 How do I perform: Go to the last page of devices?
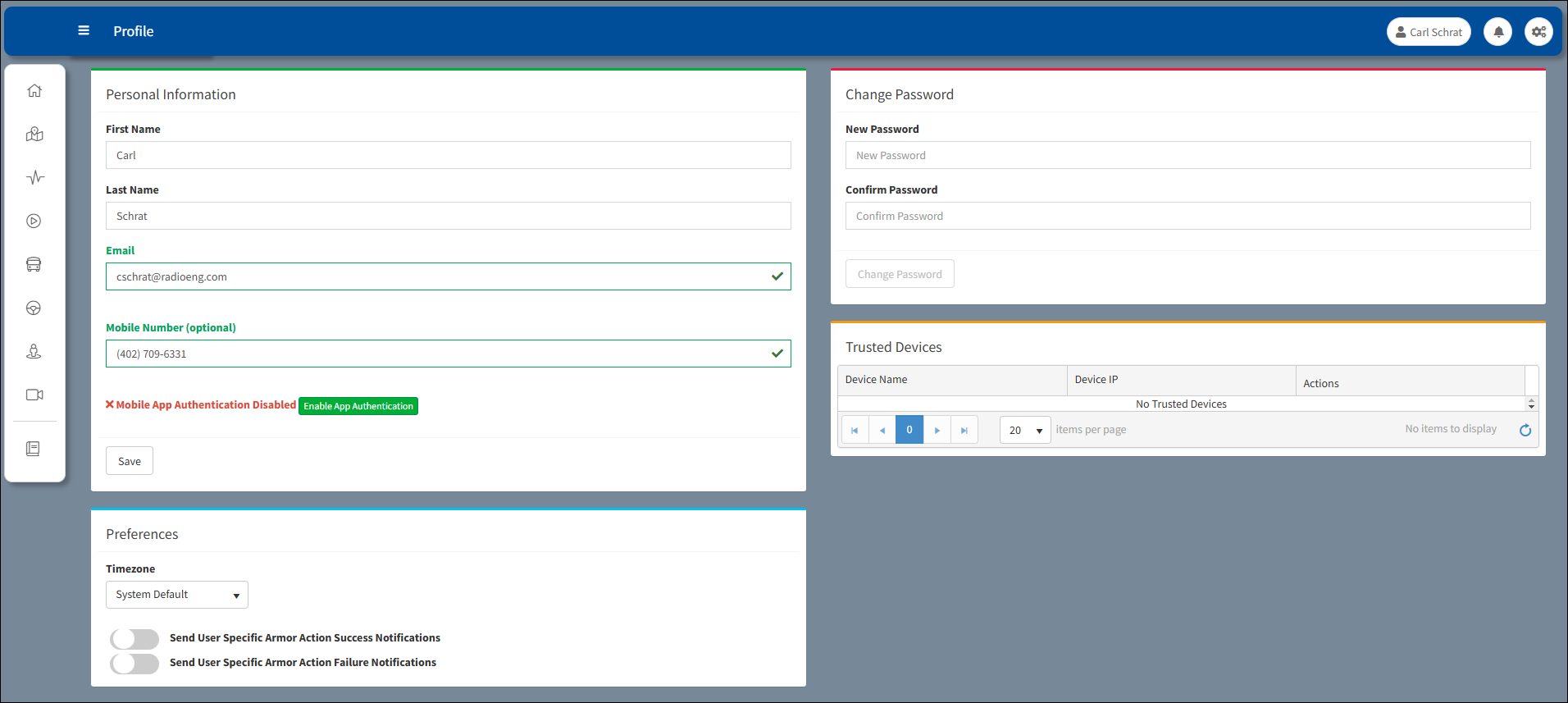[964, 431]
